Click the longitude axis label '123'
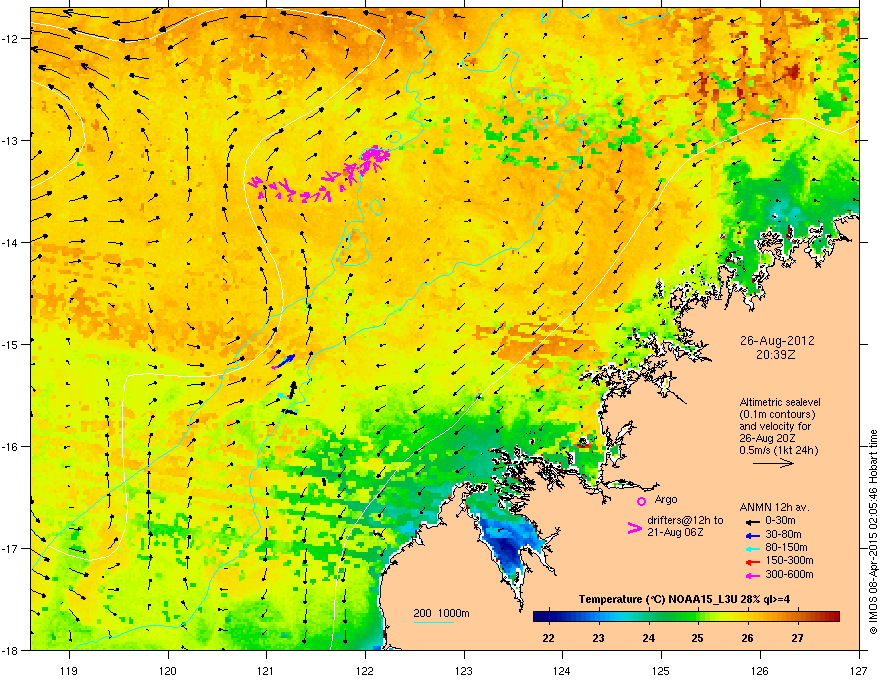Screen dimensions: 880x680 tap(464, 670)
